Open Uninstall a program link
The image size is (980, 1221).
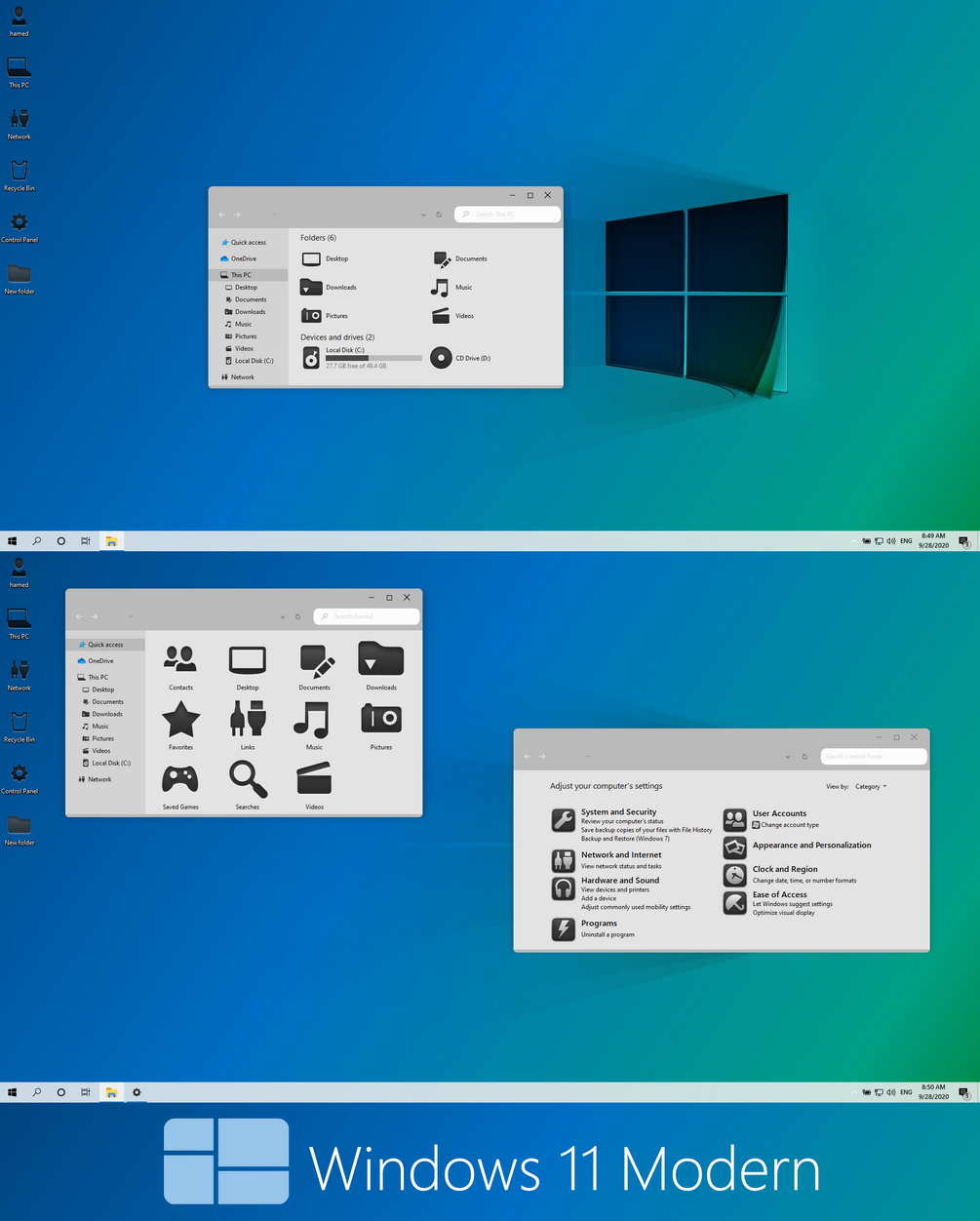608,934
